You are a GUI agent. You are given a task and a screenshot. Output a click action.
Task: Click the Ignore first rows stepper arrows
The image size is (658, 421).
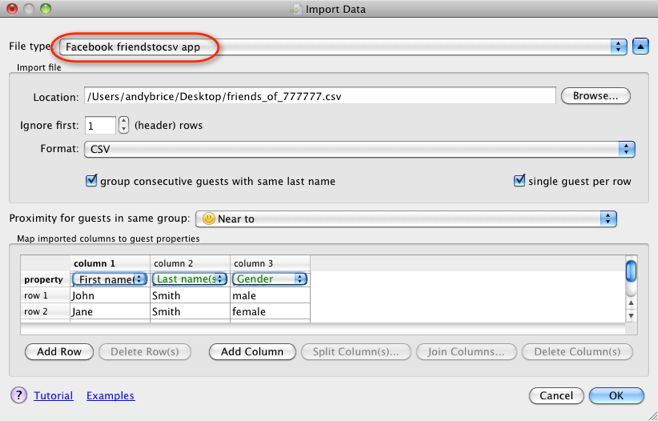pyautogui.click(x=124, y=126)
